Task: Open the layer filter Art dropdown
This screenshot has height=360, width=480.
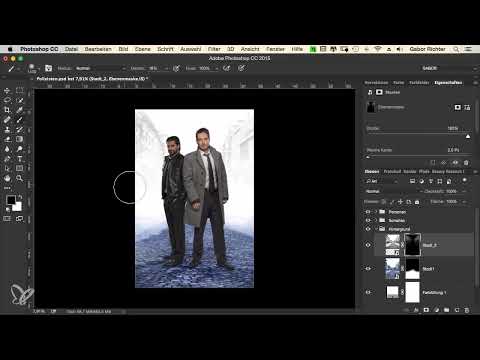Action: tap(381, 181)
